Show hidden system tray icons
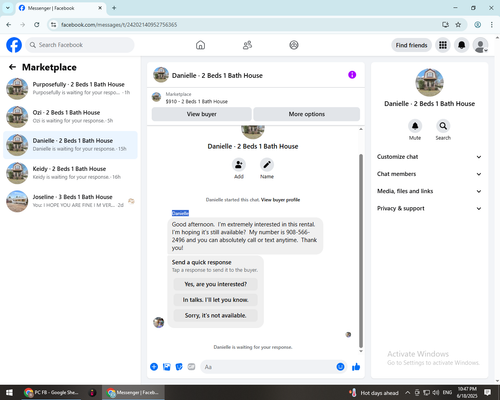The height and width of the screenshot is (400, 500). click(407, 392)
